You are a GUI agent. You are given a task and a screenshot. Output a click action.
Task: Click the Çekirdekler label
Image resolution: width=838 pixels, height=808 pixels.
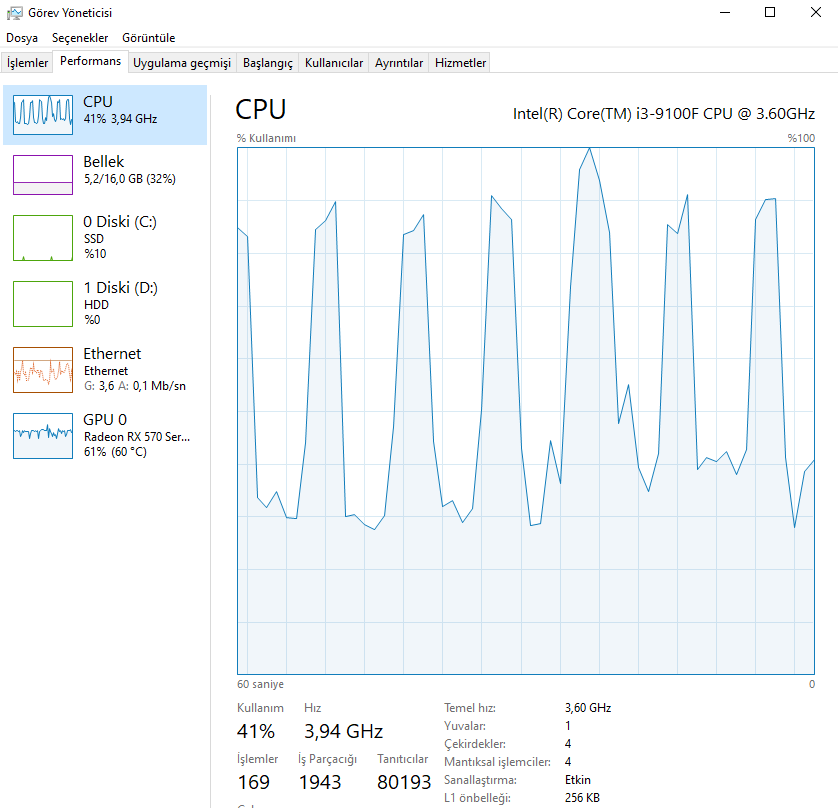tap(475, 744)
